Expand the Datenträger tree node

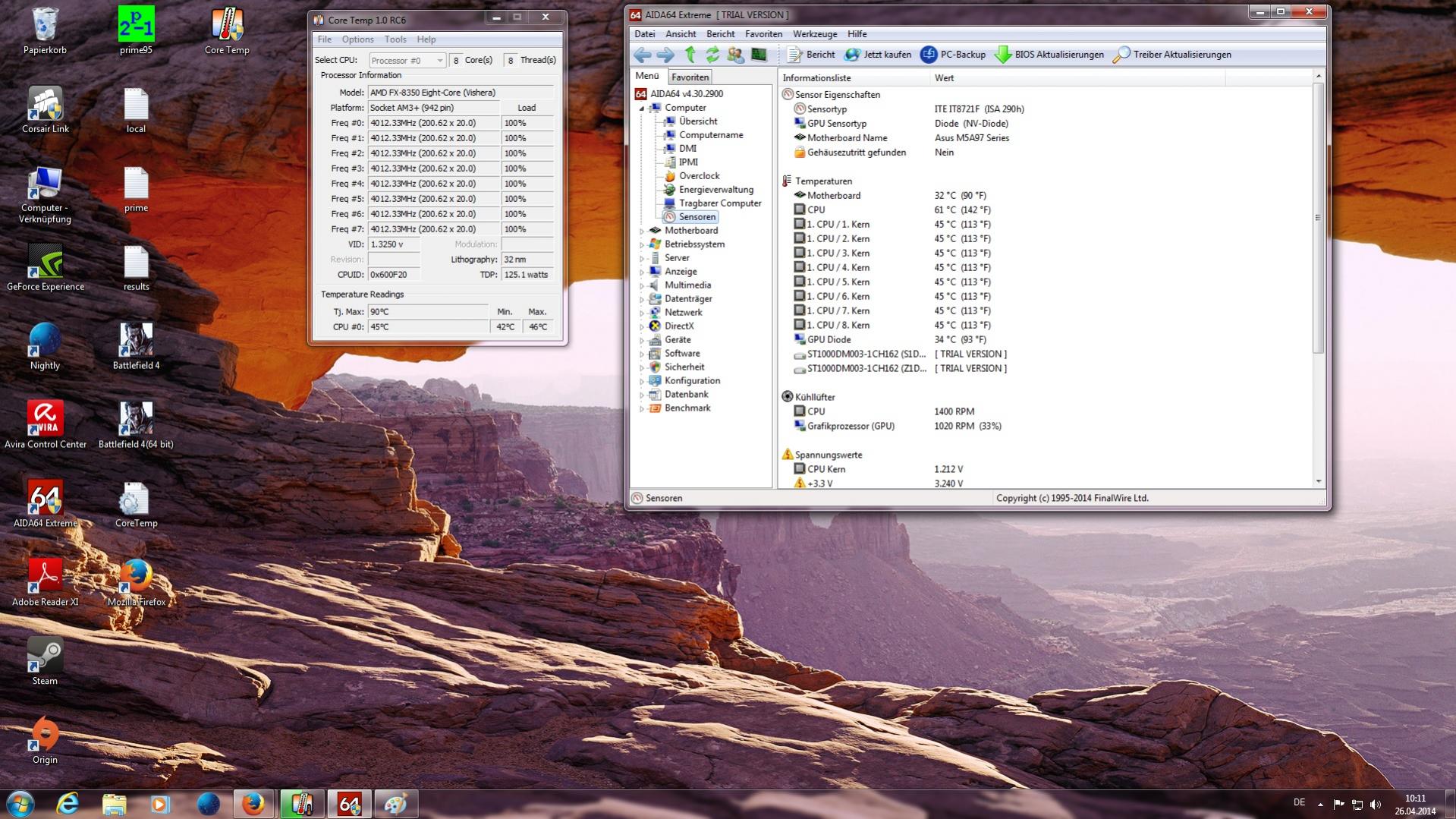pyautogui.click(x=642, y=299)
